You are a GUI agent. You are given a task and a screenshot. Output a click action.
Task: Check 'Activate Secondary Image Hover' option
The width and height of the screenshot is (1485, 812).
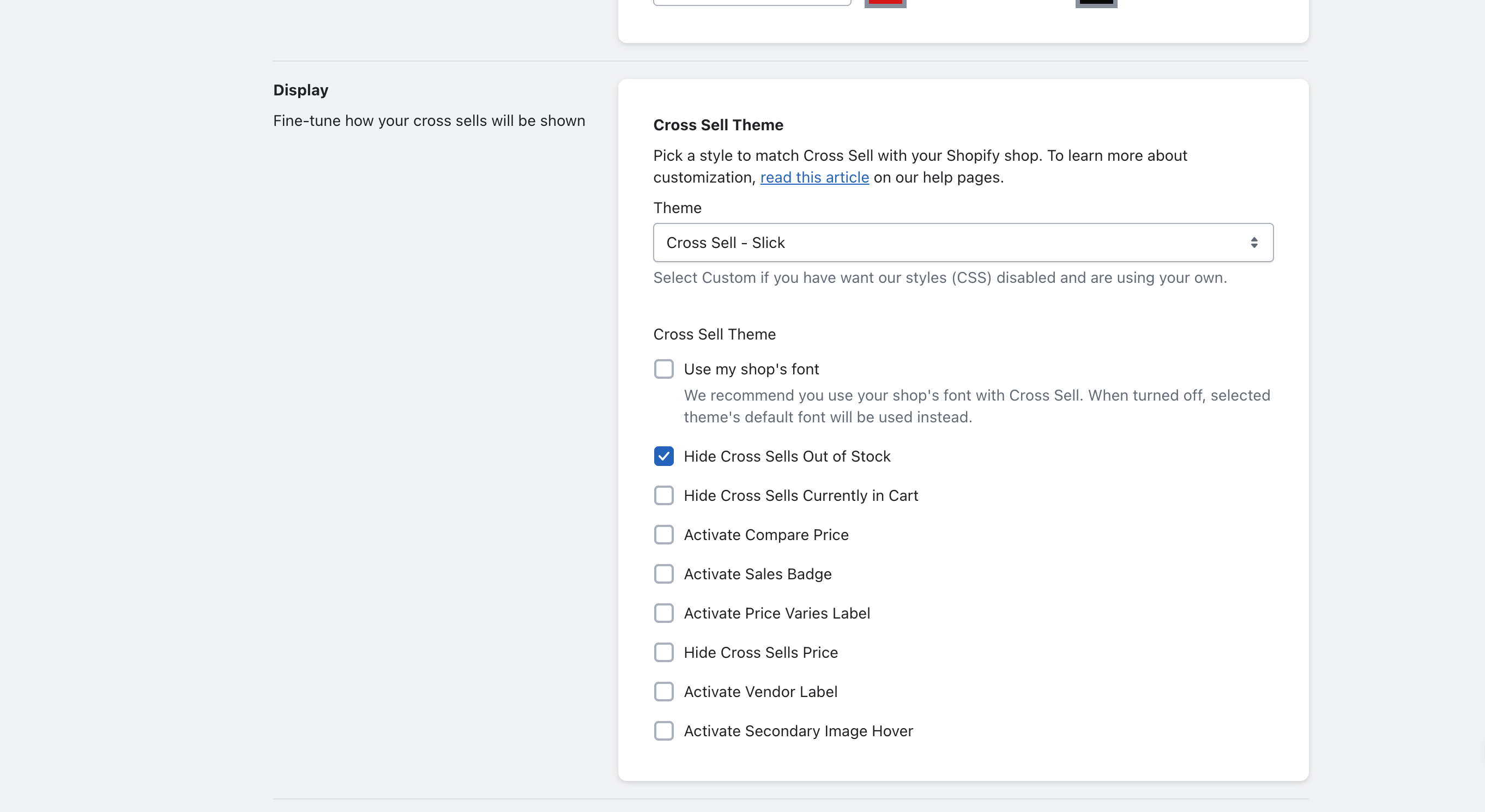point(663,731)
